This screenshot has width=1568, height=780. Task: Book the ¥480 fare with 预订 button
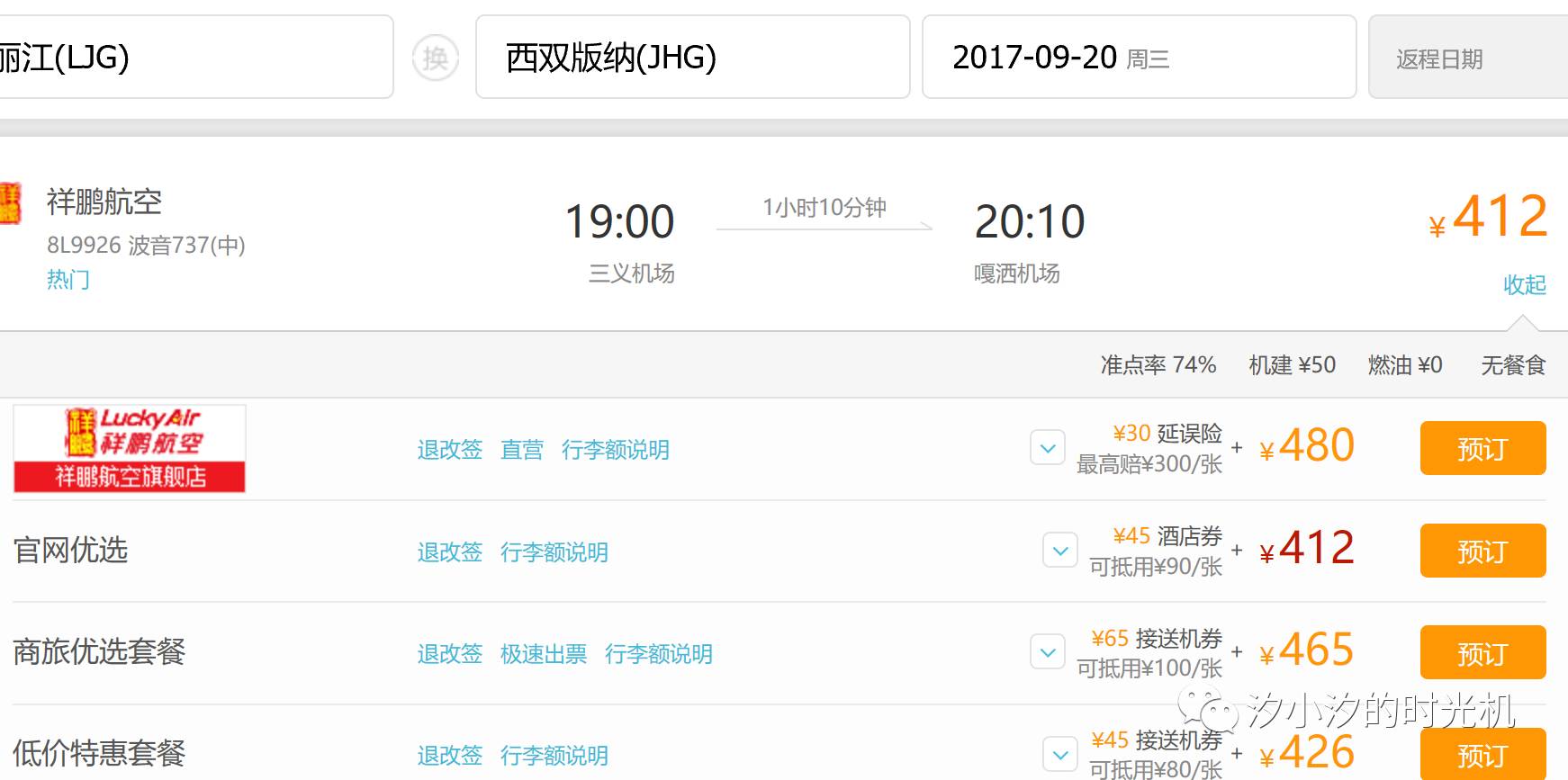[1482, 449]
